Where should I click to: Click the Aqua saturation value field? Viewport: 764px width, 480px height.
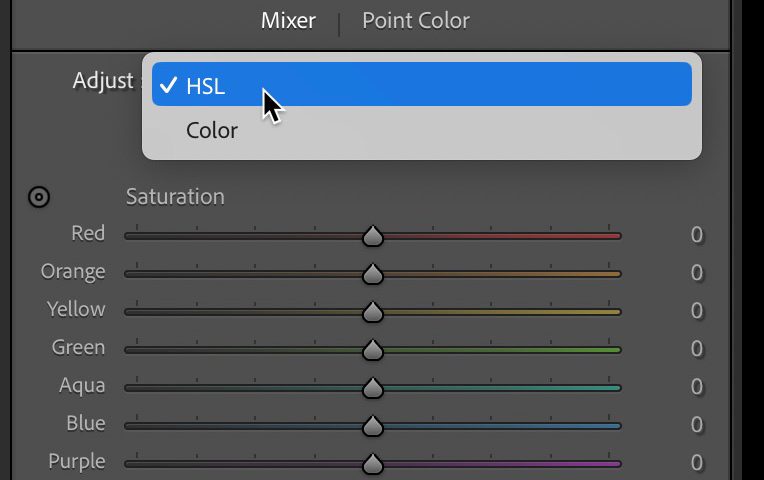(696, 387)
